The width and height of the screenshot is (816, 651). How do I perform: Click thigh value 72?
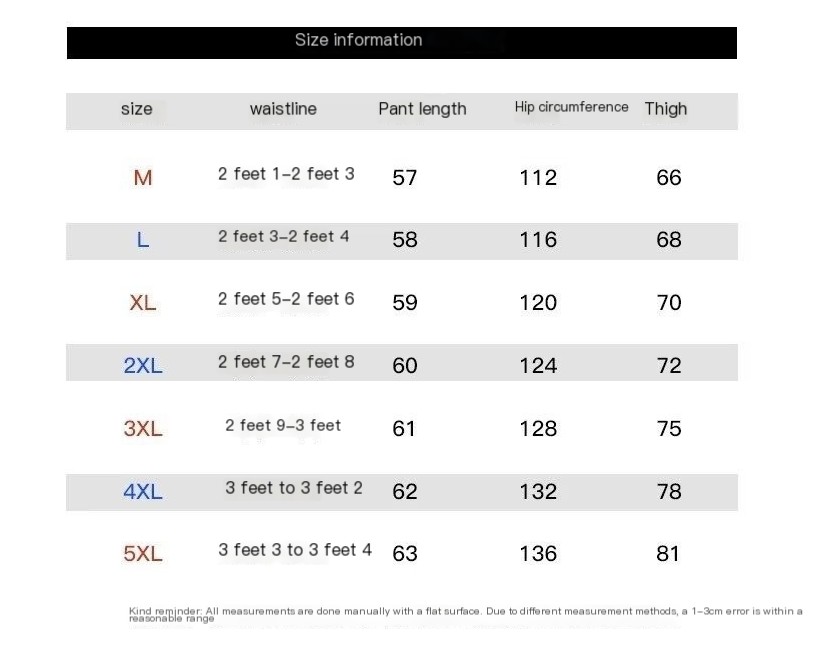pos(669,366)
